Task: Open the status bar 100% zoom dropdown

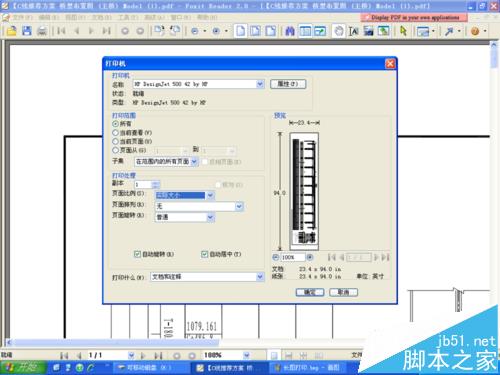Action: pyautogui.click(x=246, y=356)
